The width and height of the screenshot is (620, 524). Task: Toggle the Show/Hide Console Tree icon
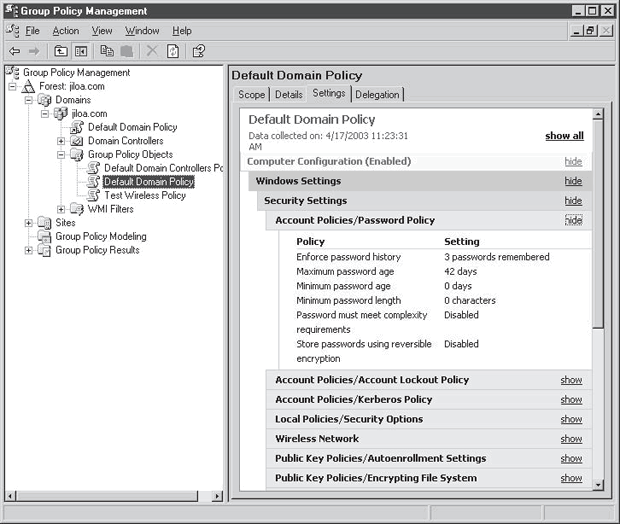81,51
